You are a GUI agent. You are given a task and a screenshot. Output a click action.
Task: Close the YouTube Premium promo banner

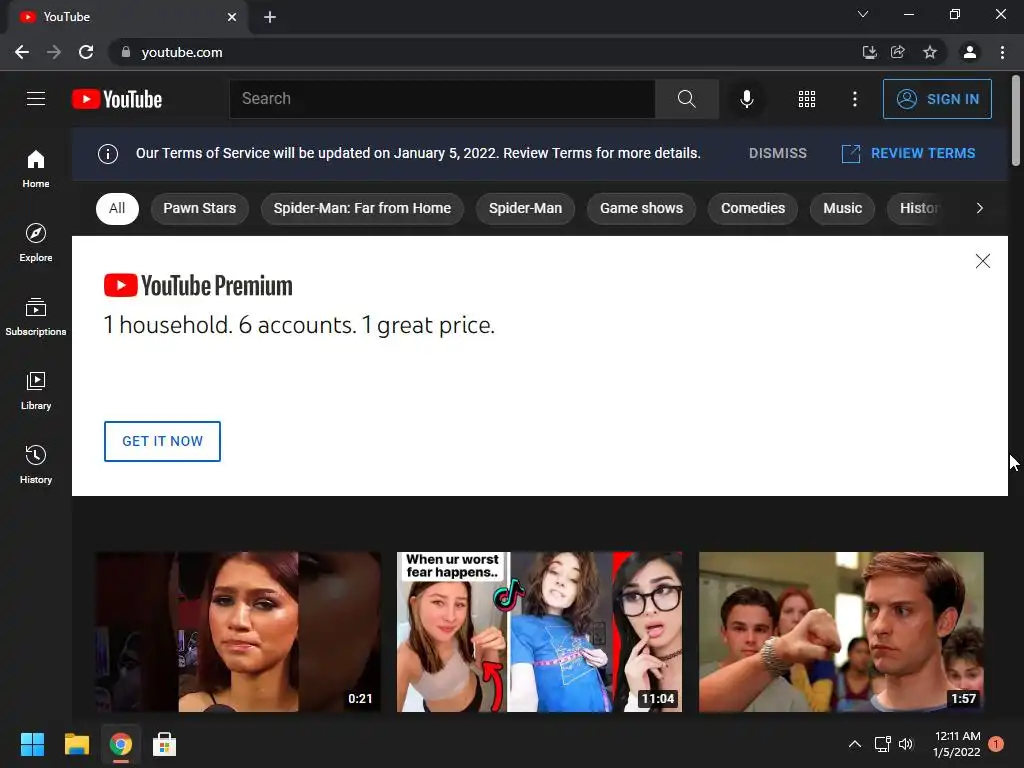[982, 261]
